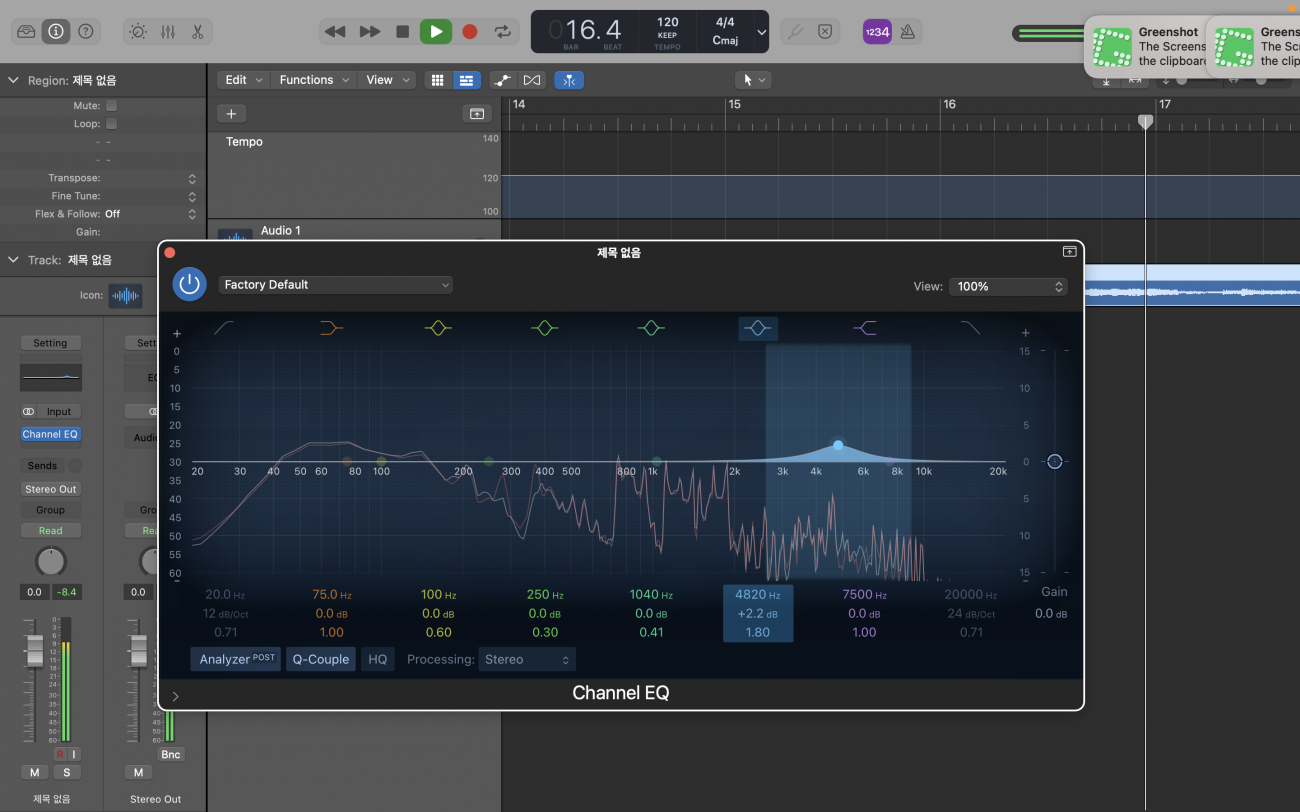Screen dimensions: 1300x812
Task: Collapse the Track inspector disclosure triangle
Action: point(13,260)
